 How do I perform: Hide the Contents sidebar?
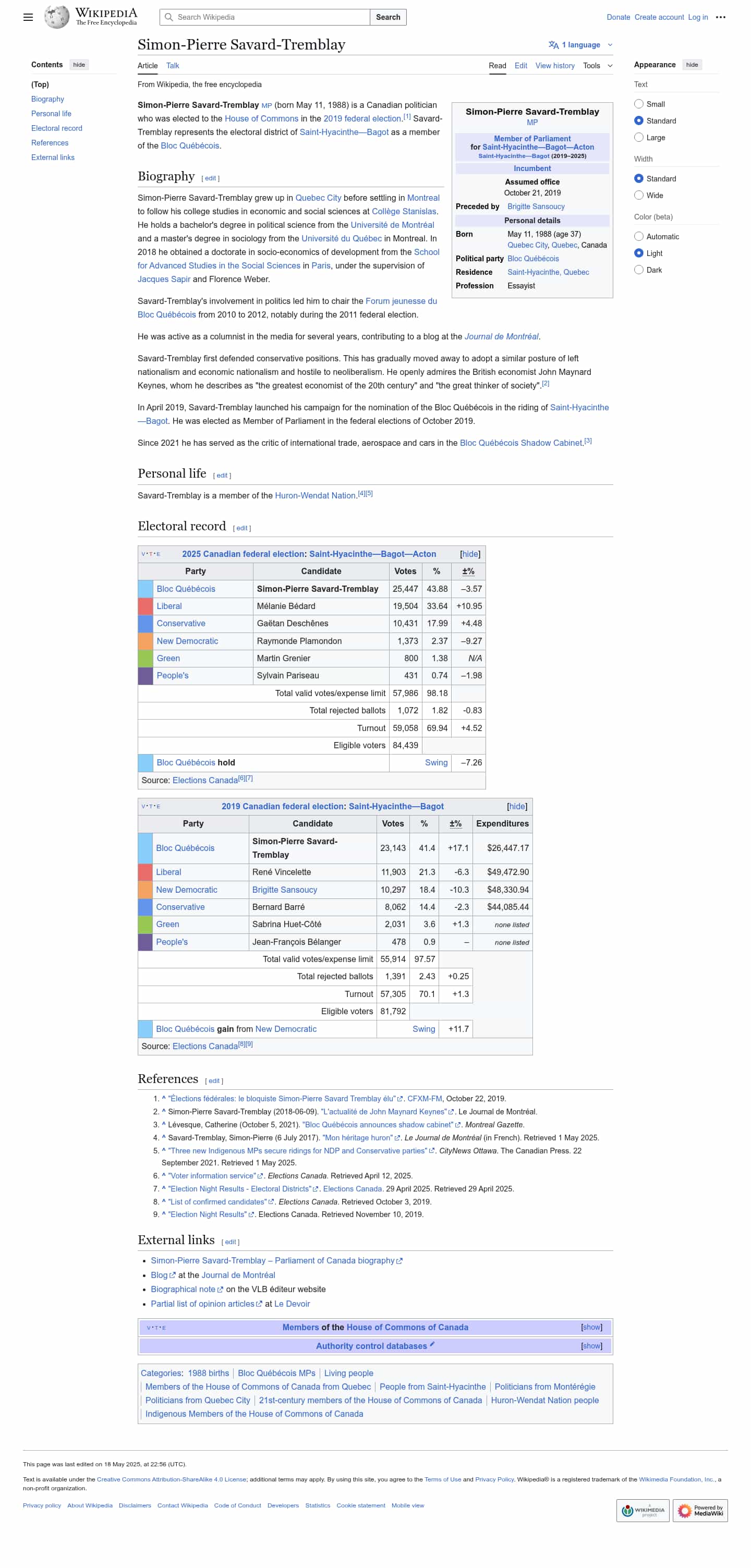pyautogui.click(x=79, y=65)
